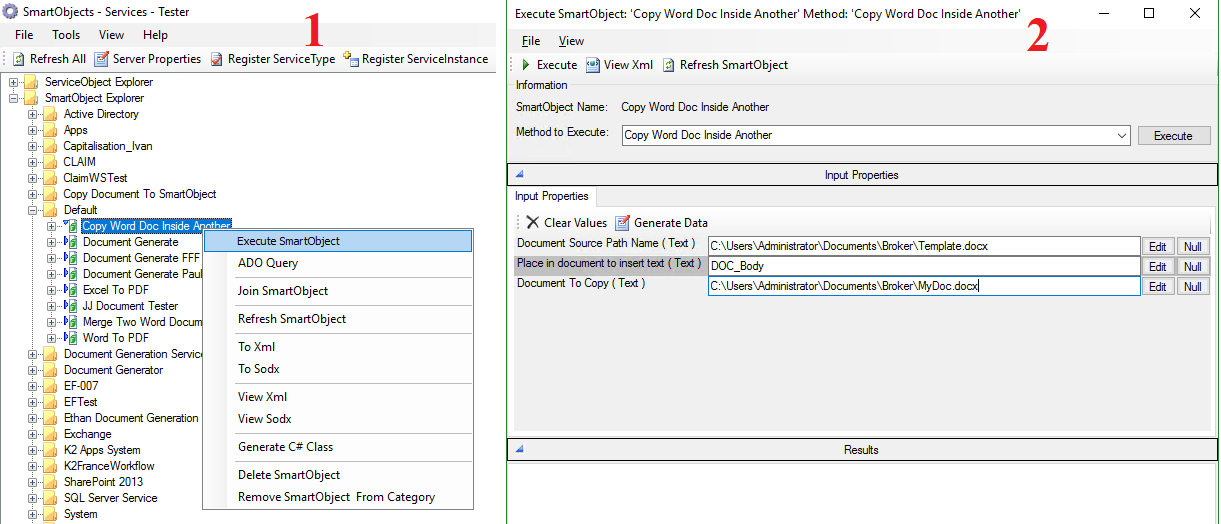Image resolution: width=1221 pixels, height=524 pixels.
Task: Click the Execute button beside method dropdown
Action: click(1173, 136)
